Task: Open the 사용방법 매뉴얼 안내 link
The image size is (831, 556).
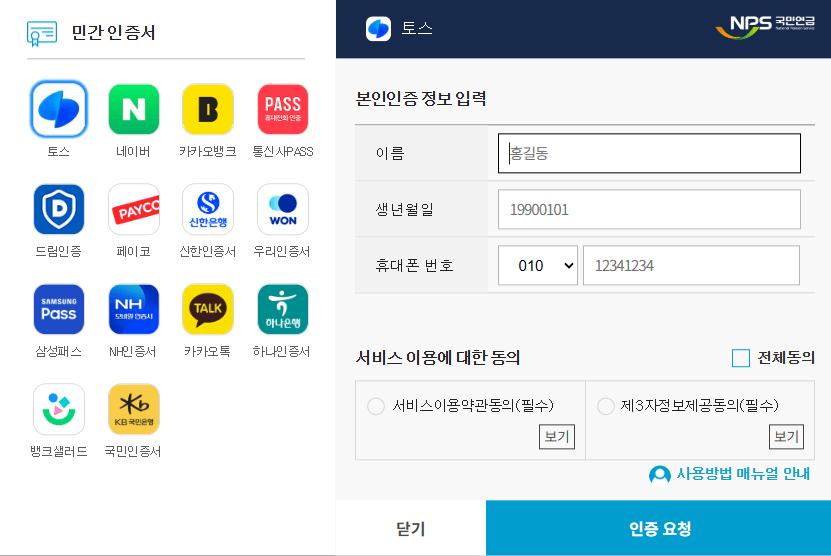Action: pyautogui.click(x=743, y=474)
